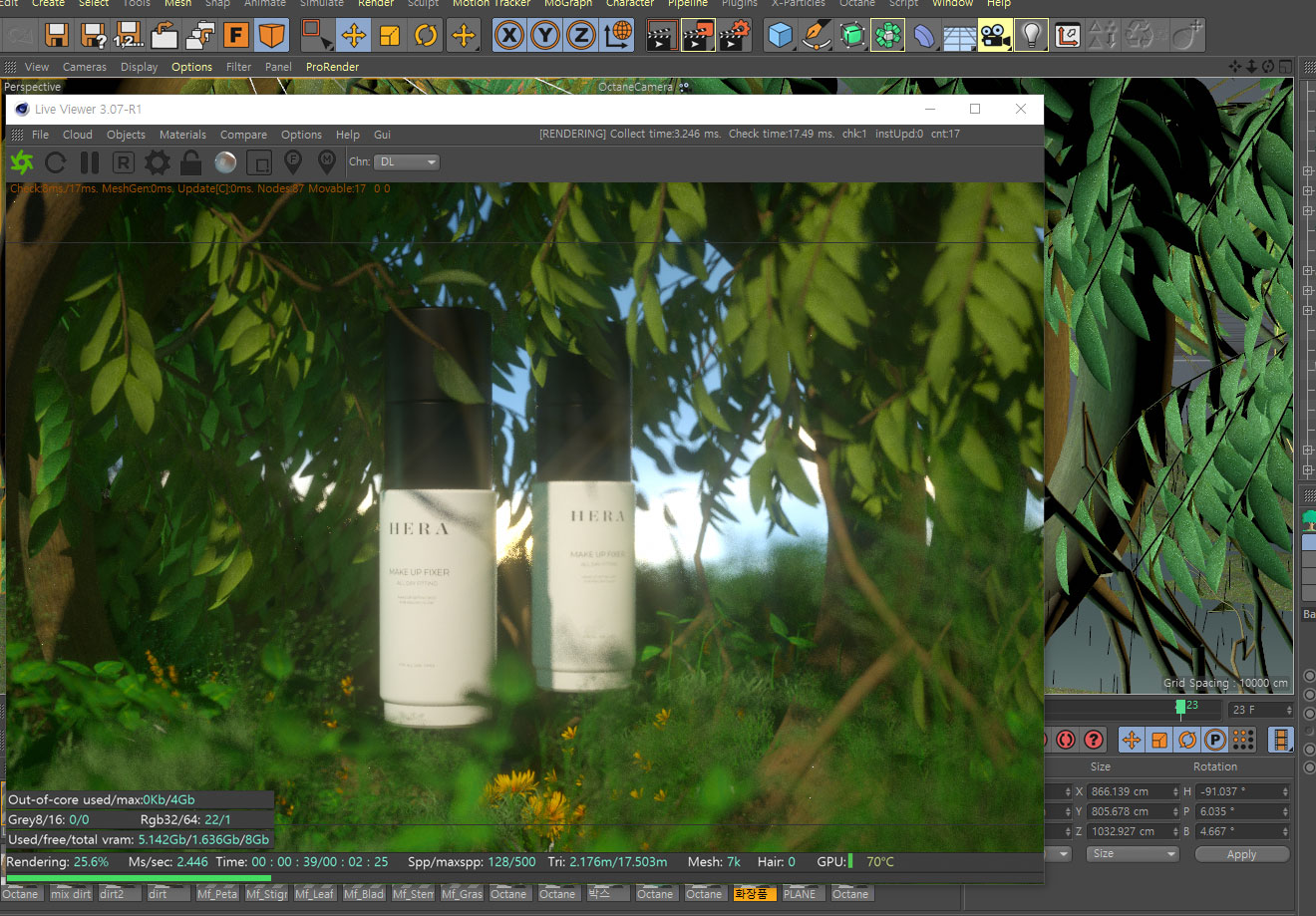
Task: Click Render to Picture Viewer icon
Action: [698, 36]
